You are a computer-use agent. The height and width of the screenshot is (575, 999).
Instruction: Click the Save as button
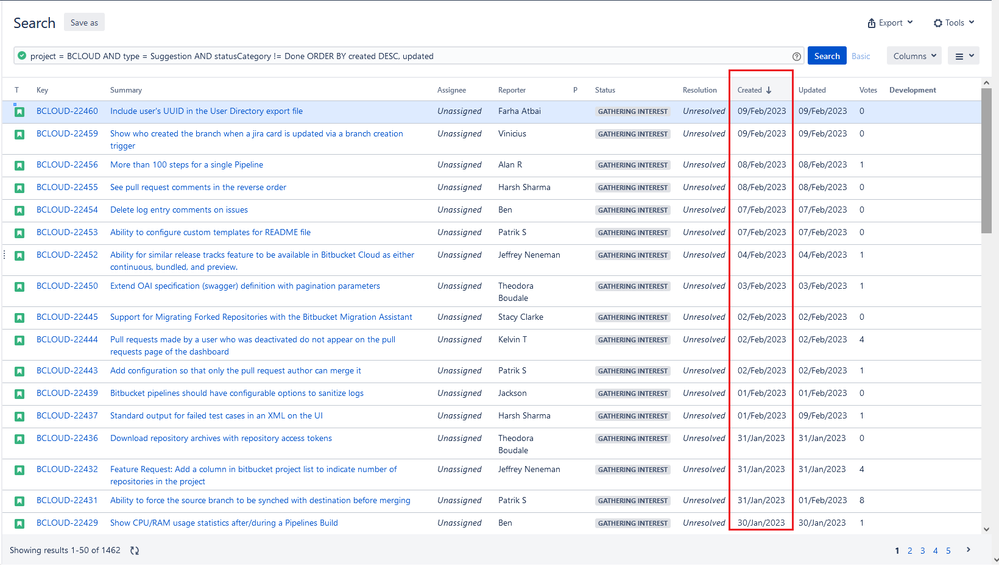click(84, 23)
